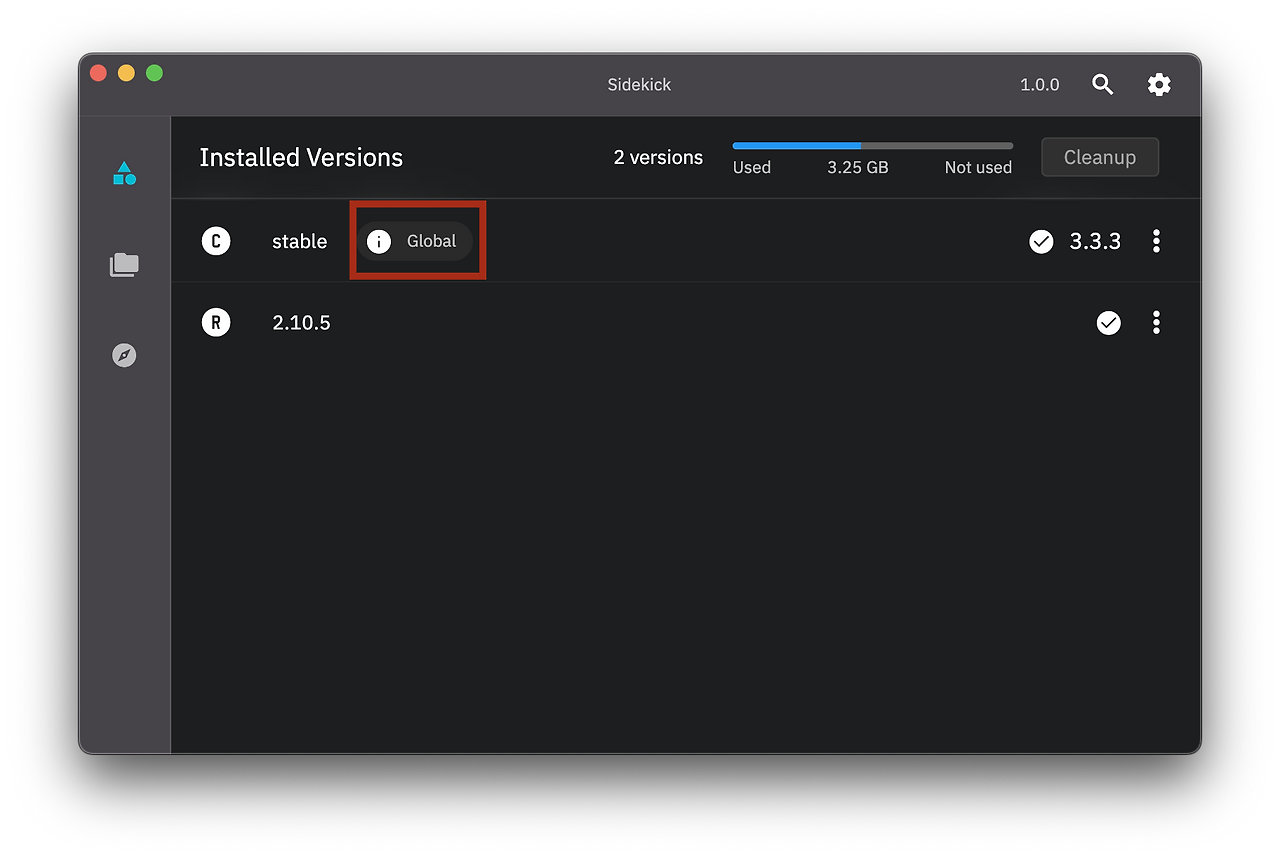Image resolution: width=1280 pixels, height=858 pixels.
Task: Click the Sidekick window title
Action: (640, 85)
